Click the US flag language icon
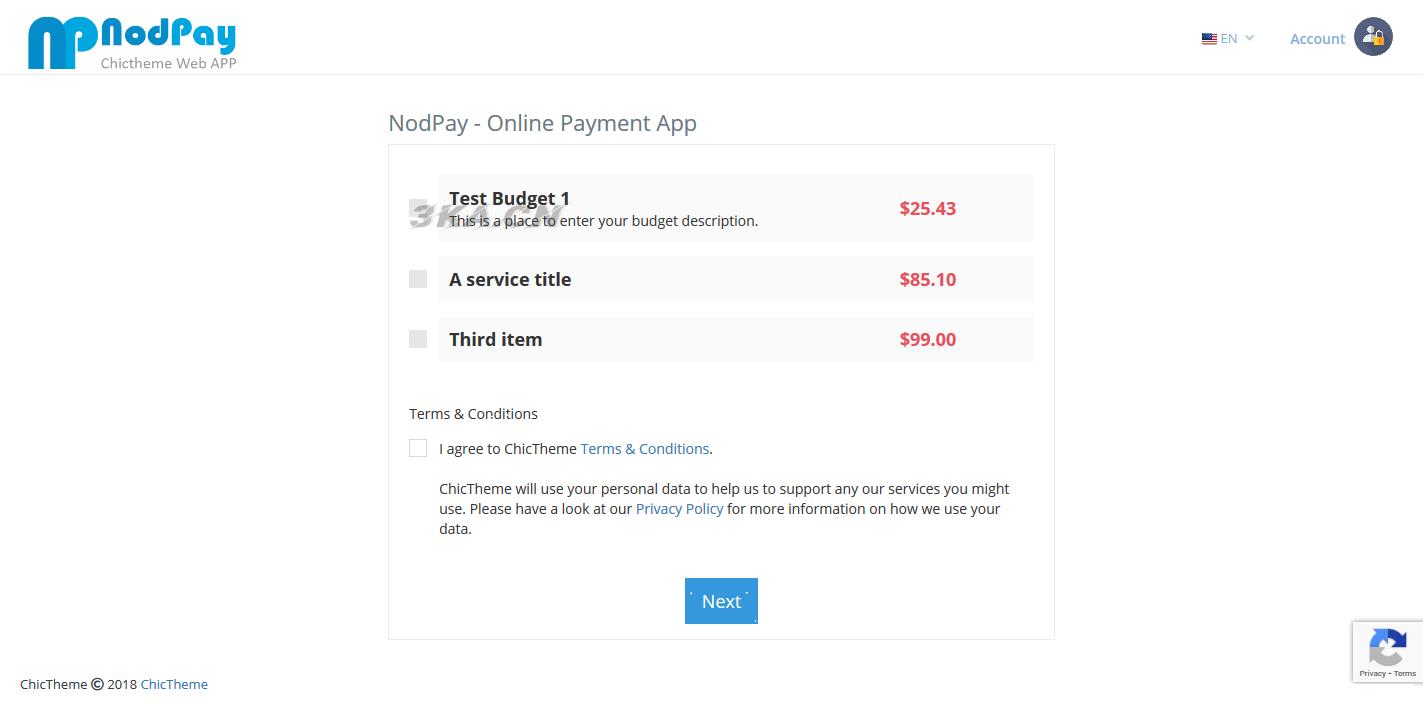 (1209, 39)
